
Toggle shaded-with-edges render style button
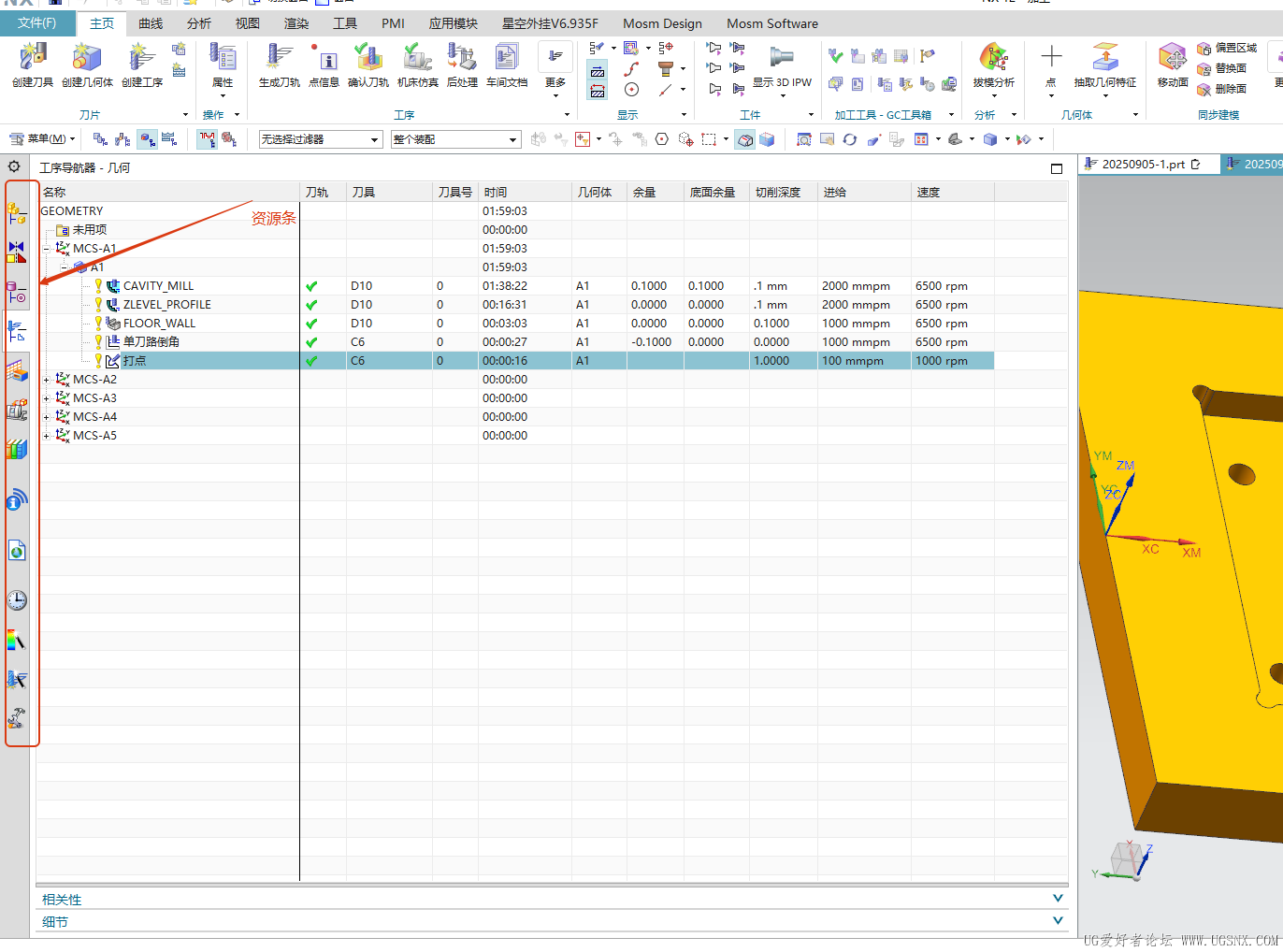[745, 139]
